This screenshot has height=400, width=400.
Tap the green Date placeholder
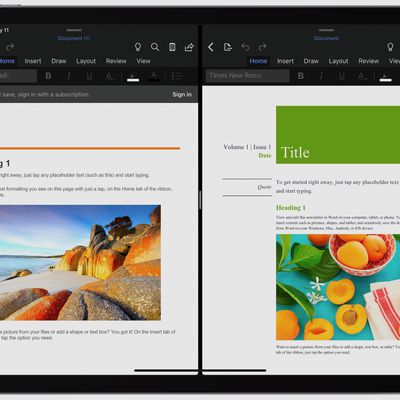(265, 155)
